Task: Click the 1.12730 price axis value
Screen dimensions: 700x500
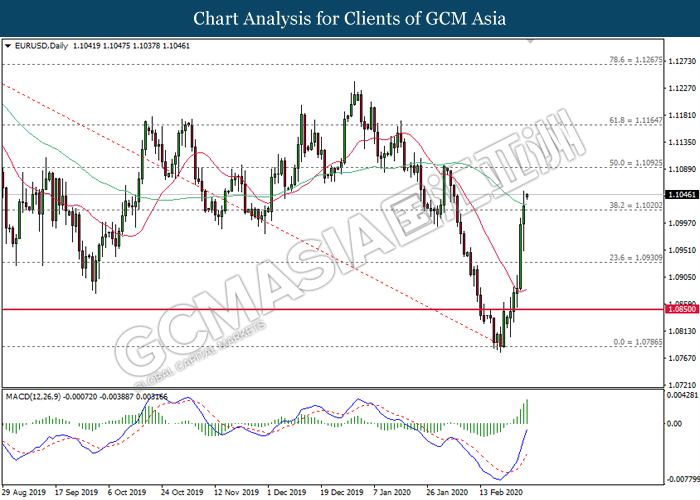Action: click(682, 61)
